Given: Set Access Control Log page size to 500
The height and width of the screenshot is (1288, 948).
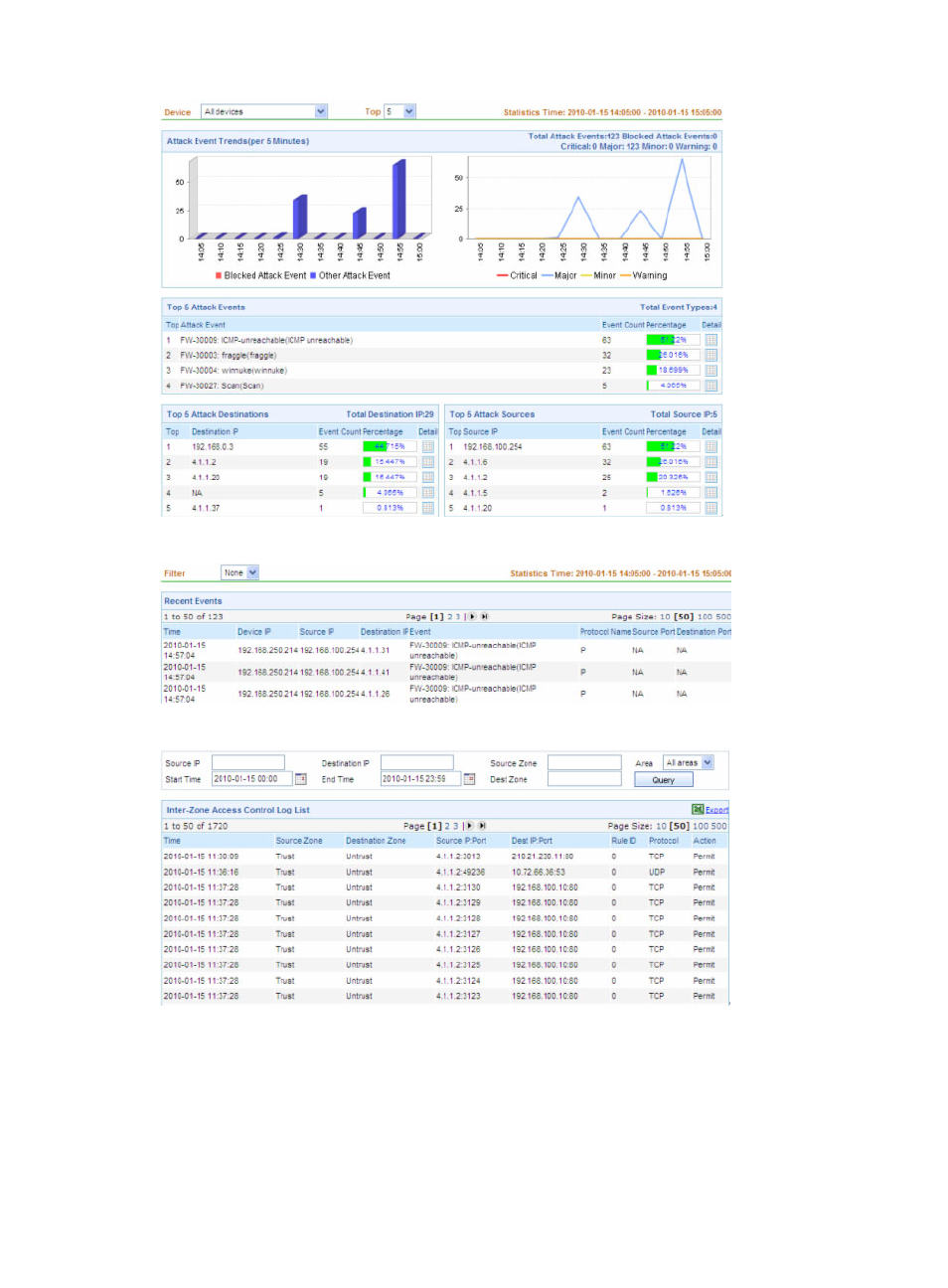Looking at the screenshot, I should [719, 827].
